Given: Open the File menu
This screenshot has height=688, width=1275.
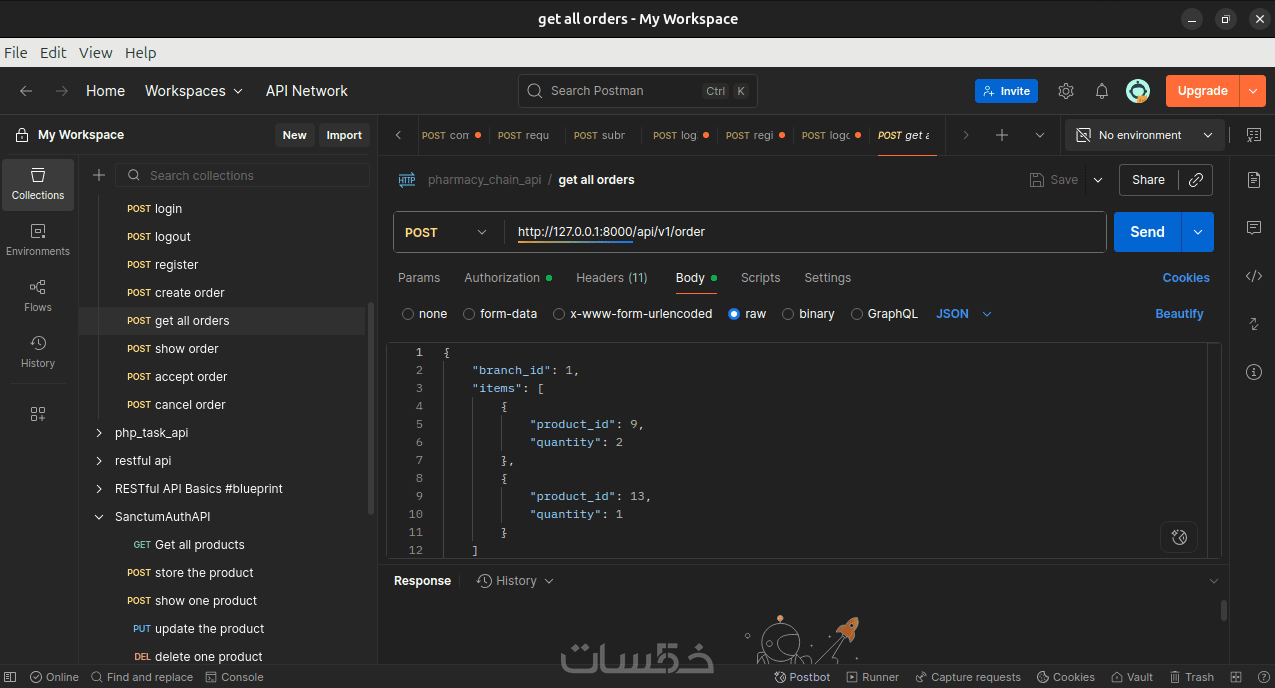Looking at the screenshot, I should (15, 53).
